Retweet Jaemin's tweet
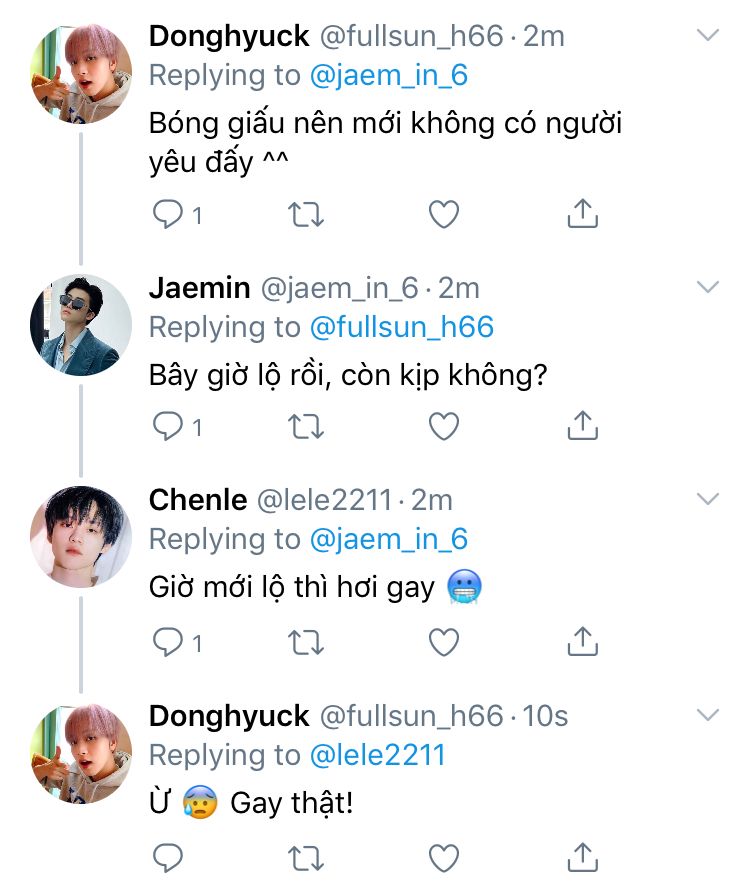This screenshot has height=891, width=750. pyautogui.click(x=305, y=427)
